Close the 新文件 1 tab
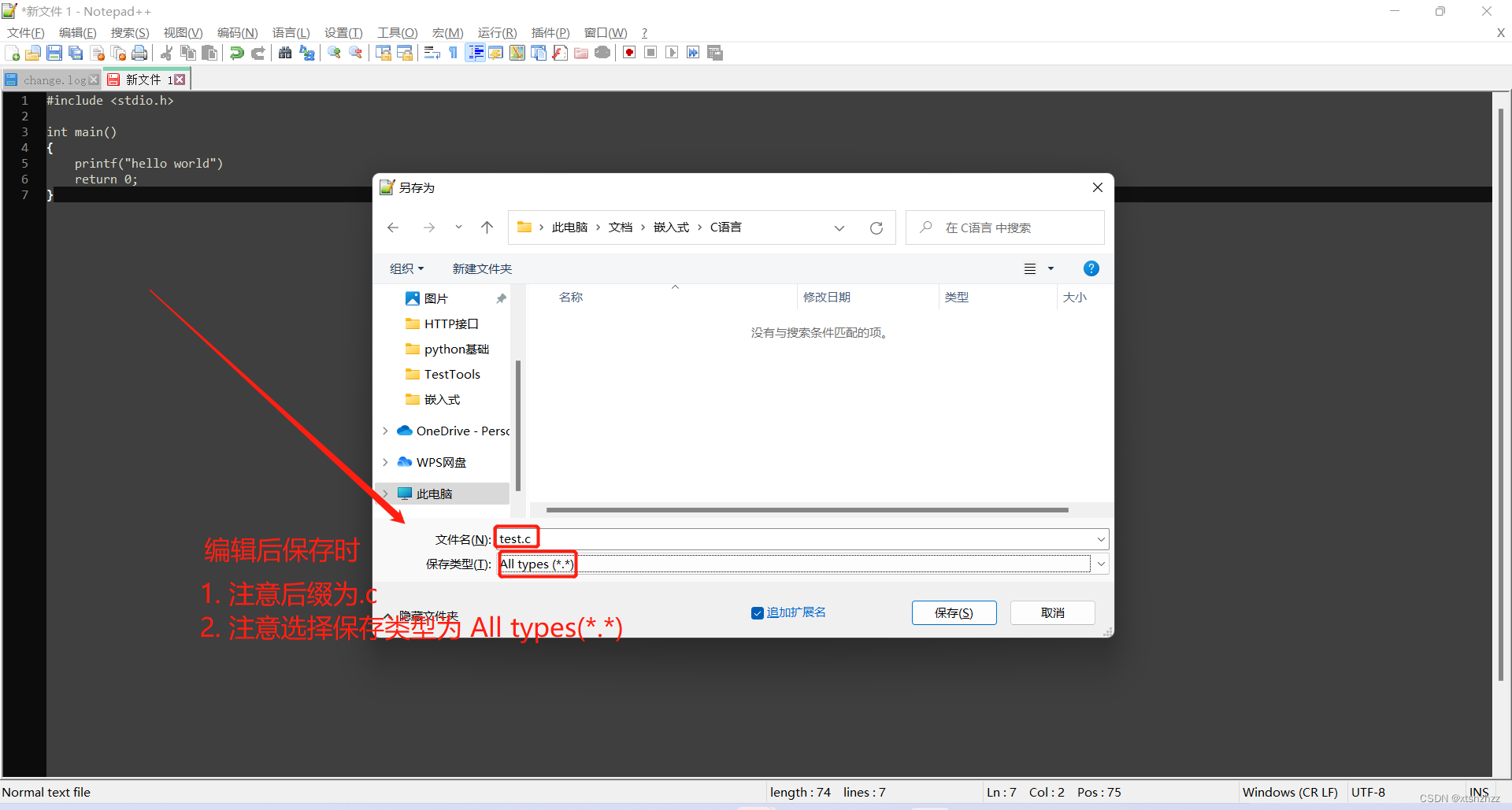The height and width of the screenshot is (810, 1512). 180,80
